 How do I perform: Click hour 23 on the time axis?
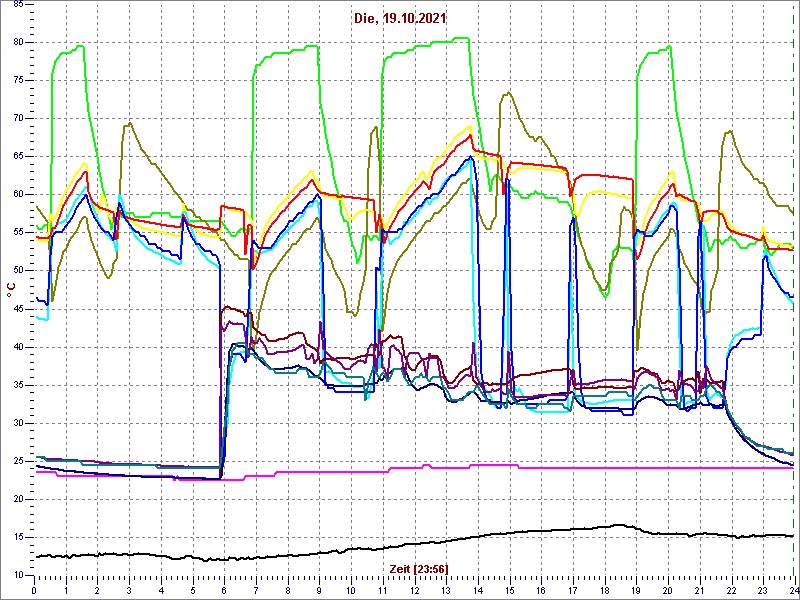tap(762, 591)
